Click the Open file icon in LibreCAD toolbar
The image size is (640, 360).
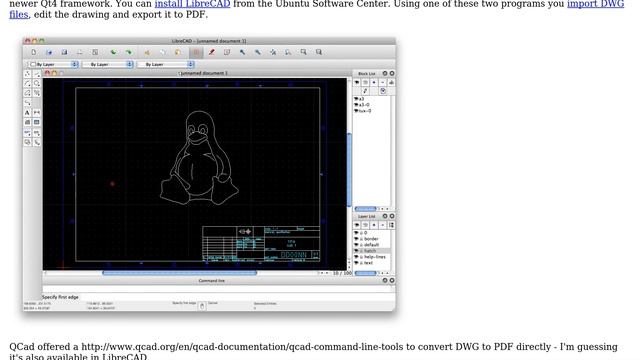tap(49, 52)
